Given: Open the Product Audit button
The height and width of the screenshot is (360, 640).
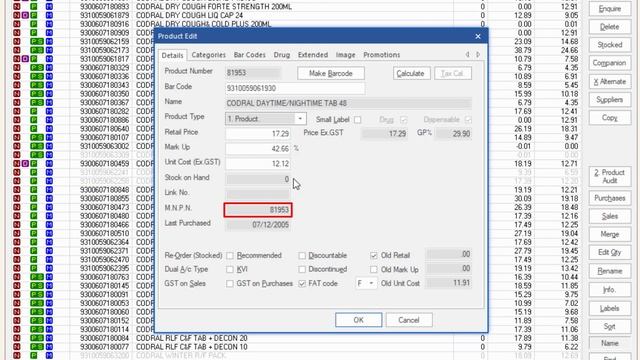Looking at the screenshot, I should (609, 176).
